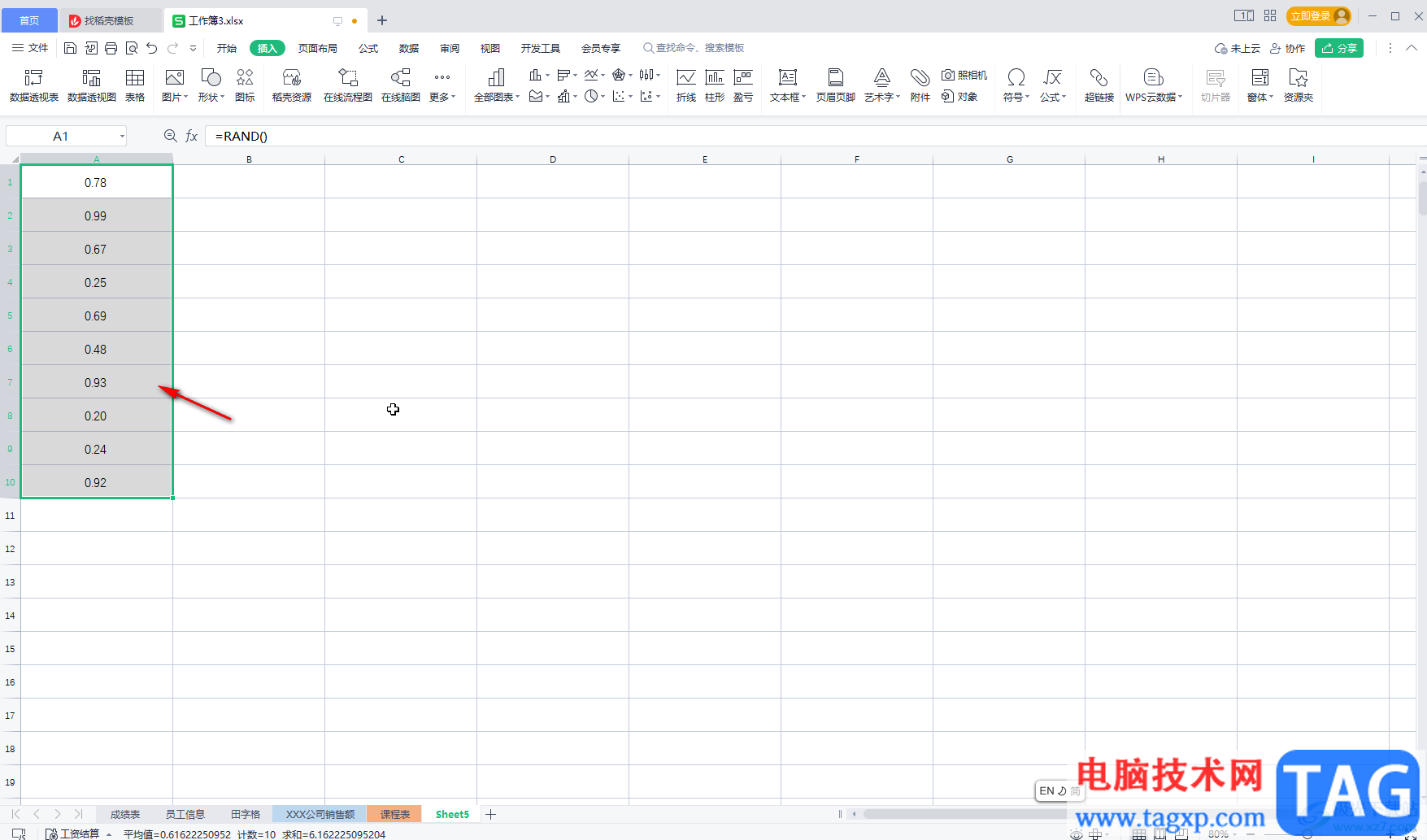Open the 图标 icon library

[245, 85]
